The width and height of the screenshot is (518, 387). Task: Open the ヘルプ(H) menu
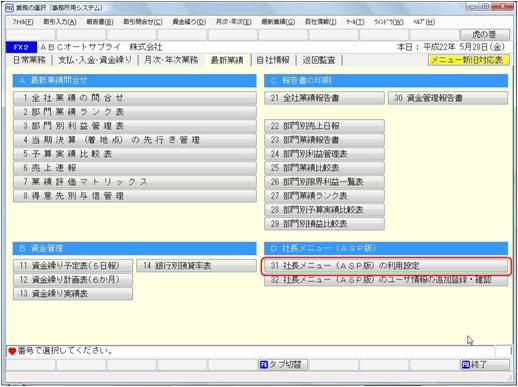click(424, 22)
